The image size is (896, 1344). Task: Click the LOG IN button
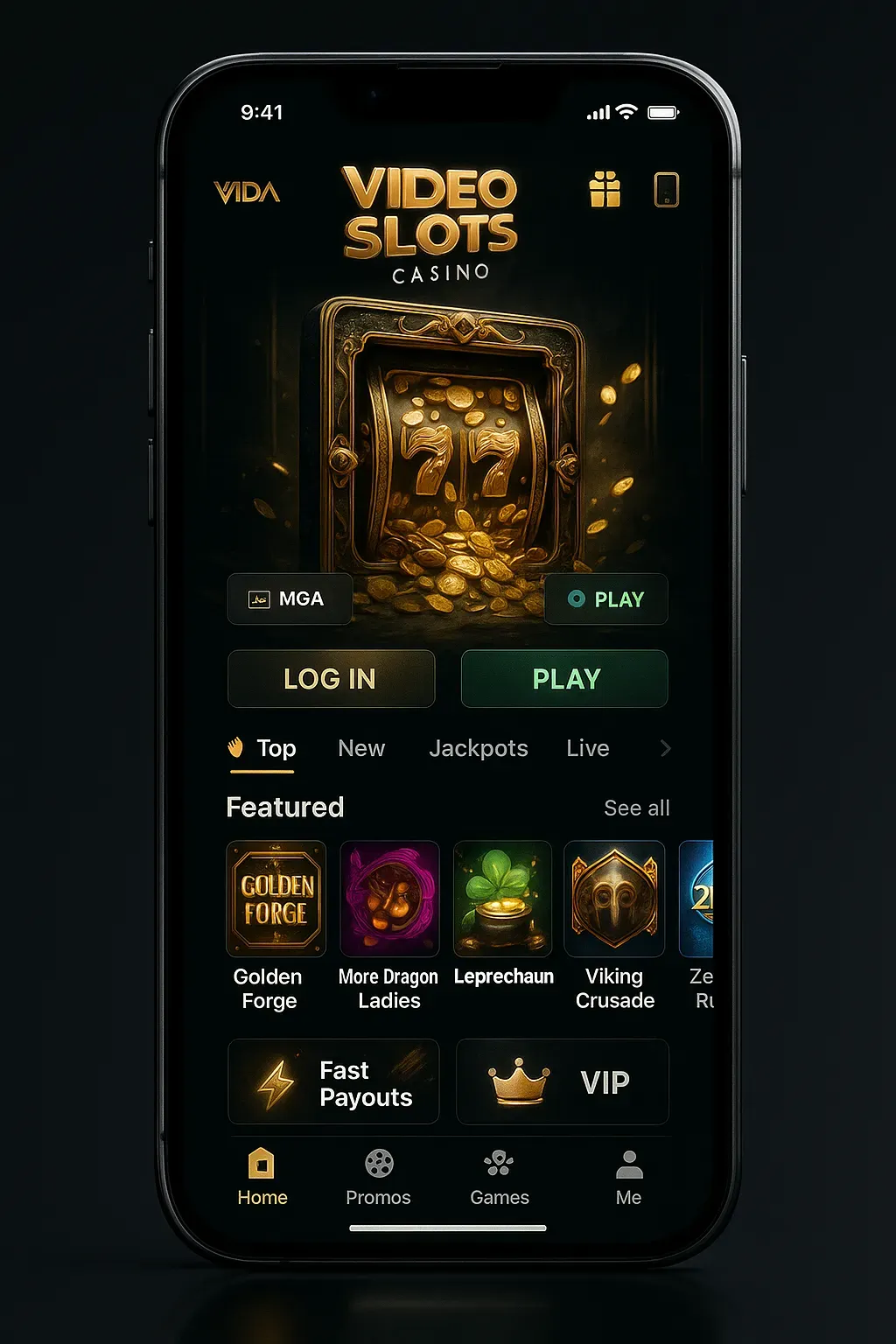(x=332, y=679)
